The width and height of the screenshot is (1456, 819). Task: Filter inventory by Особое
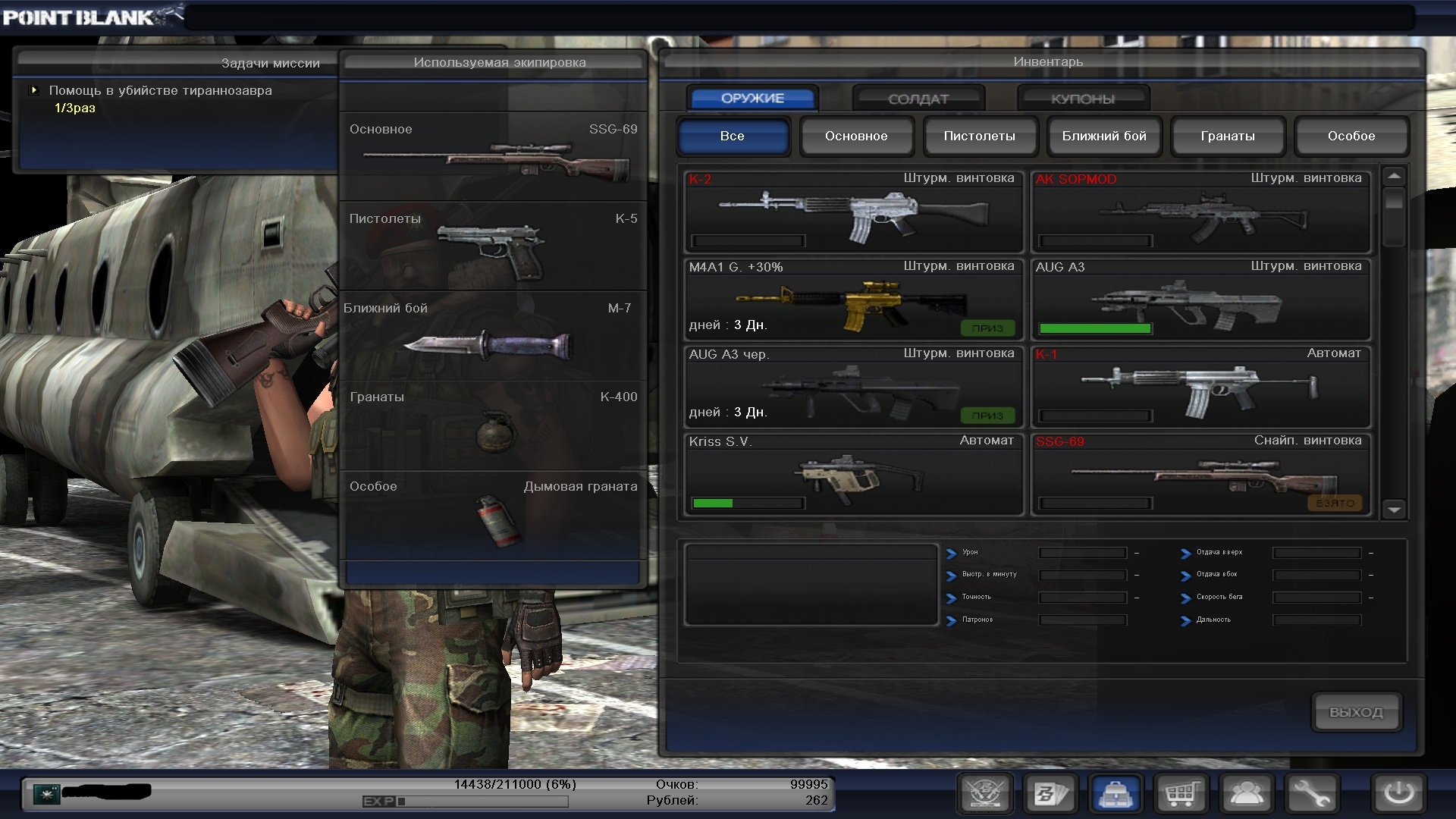pyautogui.click(x=1351, y=136)
